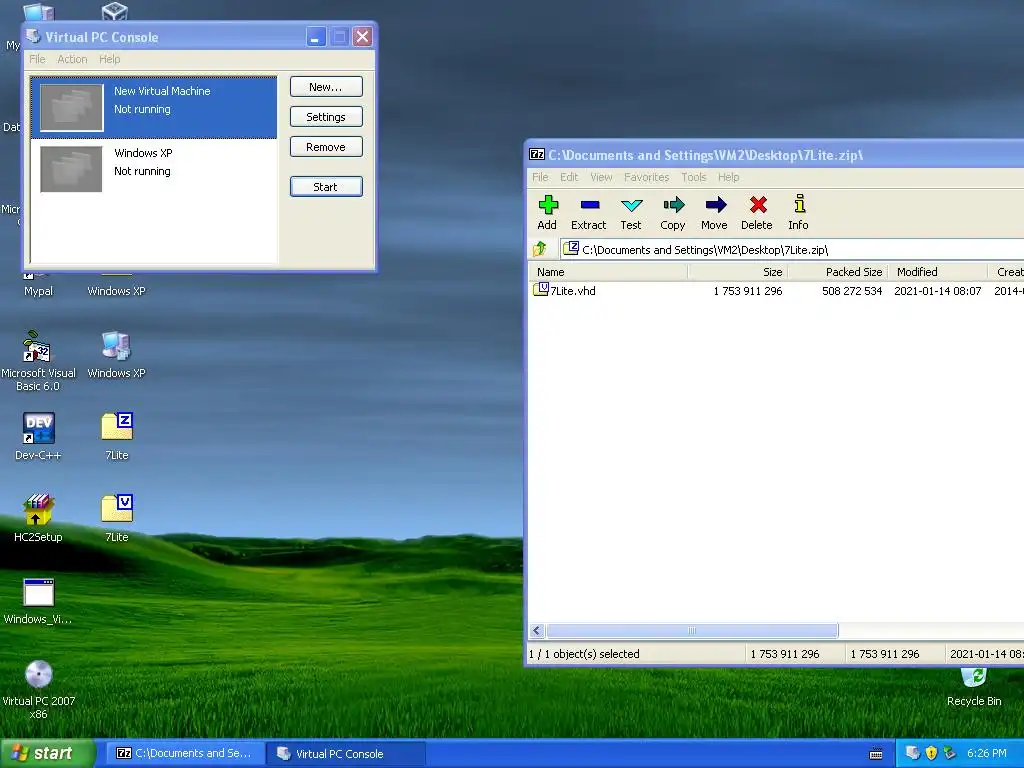Open the 7-Zip Tools menu
The height and width of the screenshot is (768, 1024).
tap(694, 177)
